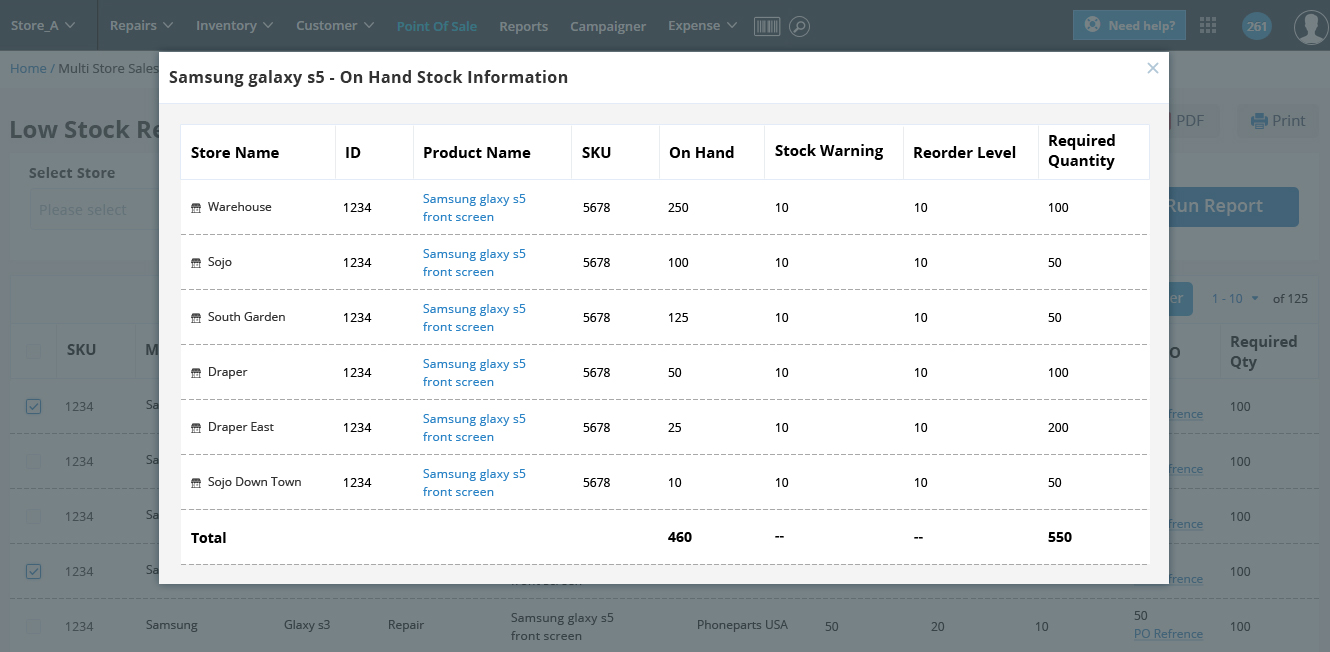Screen dimensions: 1330x652
Task: Open Point Of Sale menu item
Action: click(437, 27)
